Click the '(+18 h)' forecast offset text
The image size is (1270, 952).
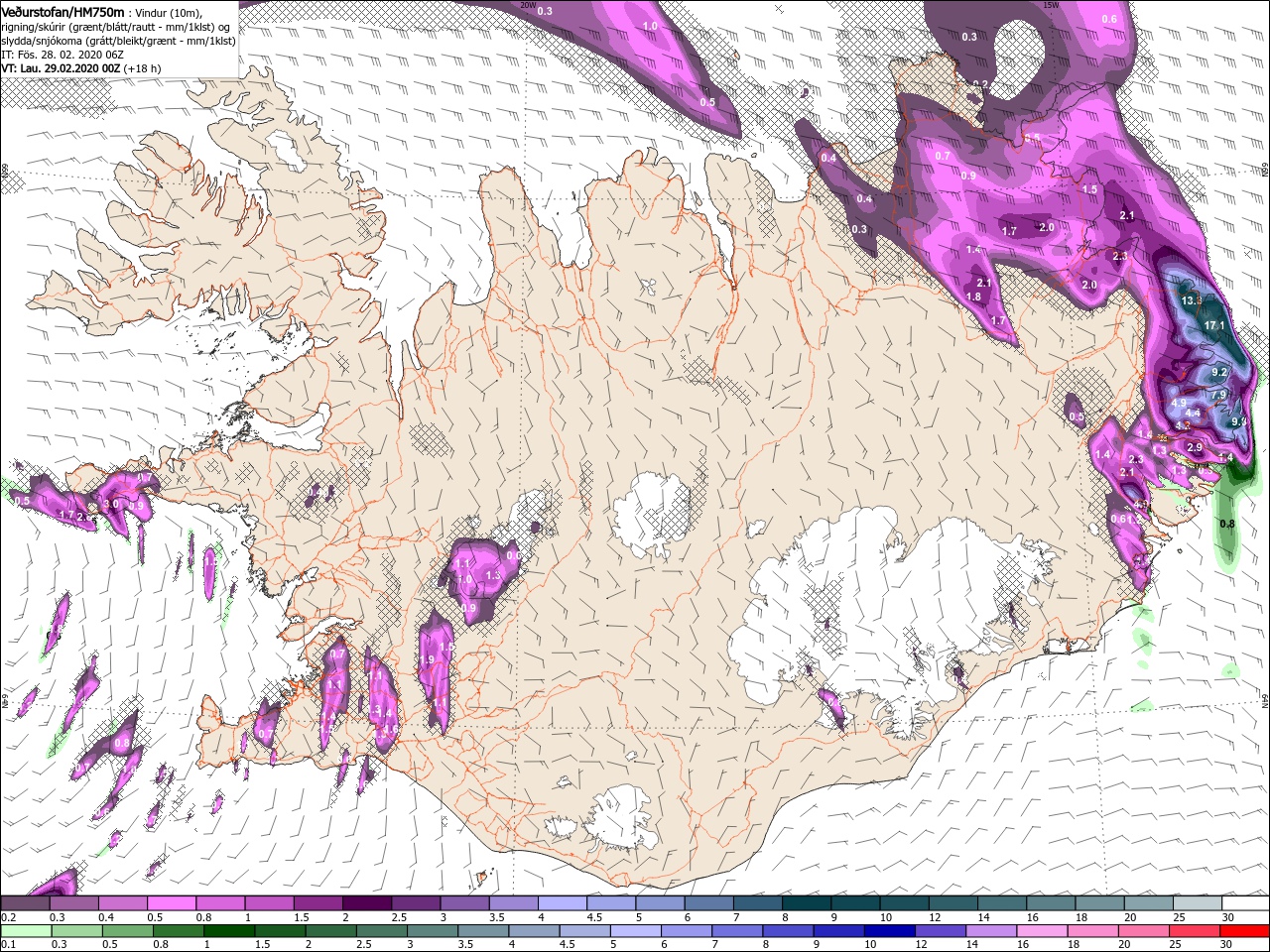click(x=144, y=68)
